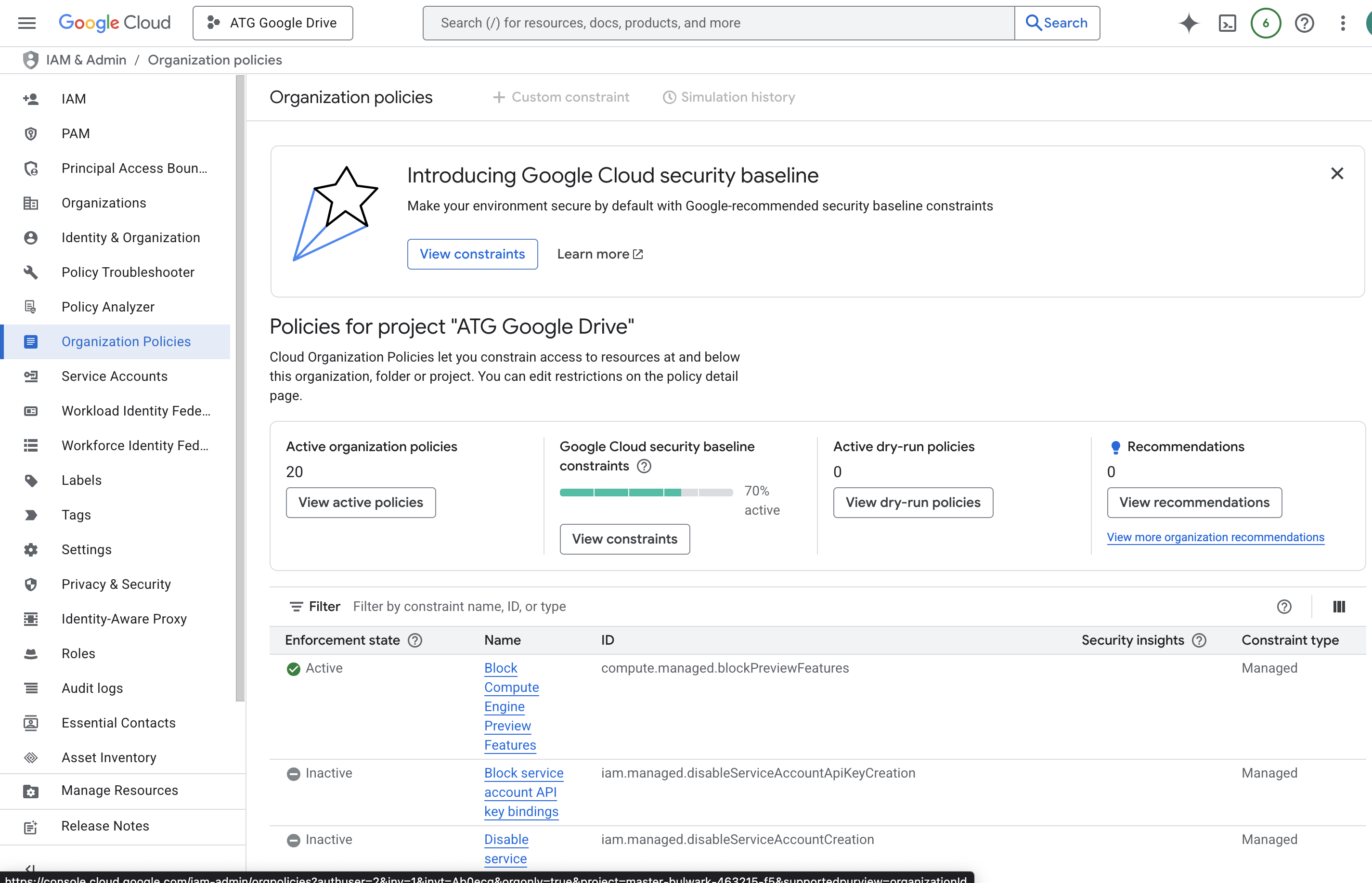Open Simulation history
Image resolution: width=1372 pixels, height=883 pixels.
(x=728, y=97)
